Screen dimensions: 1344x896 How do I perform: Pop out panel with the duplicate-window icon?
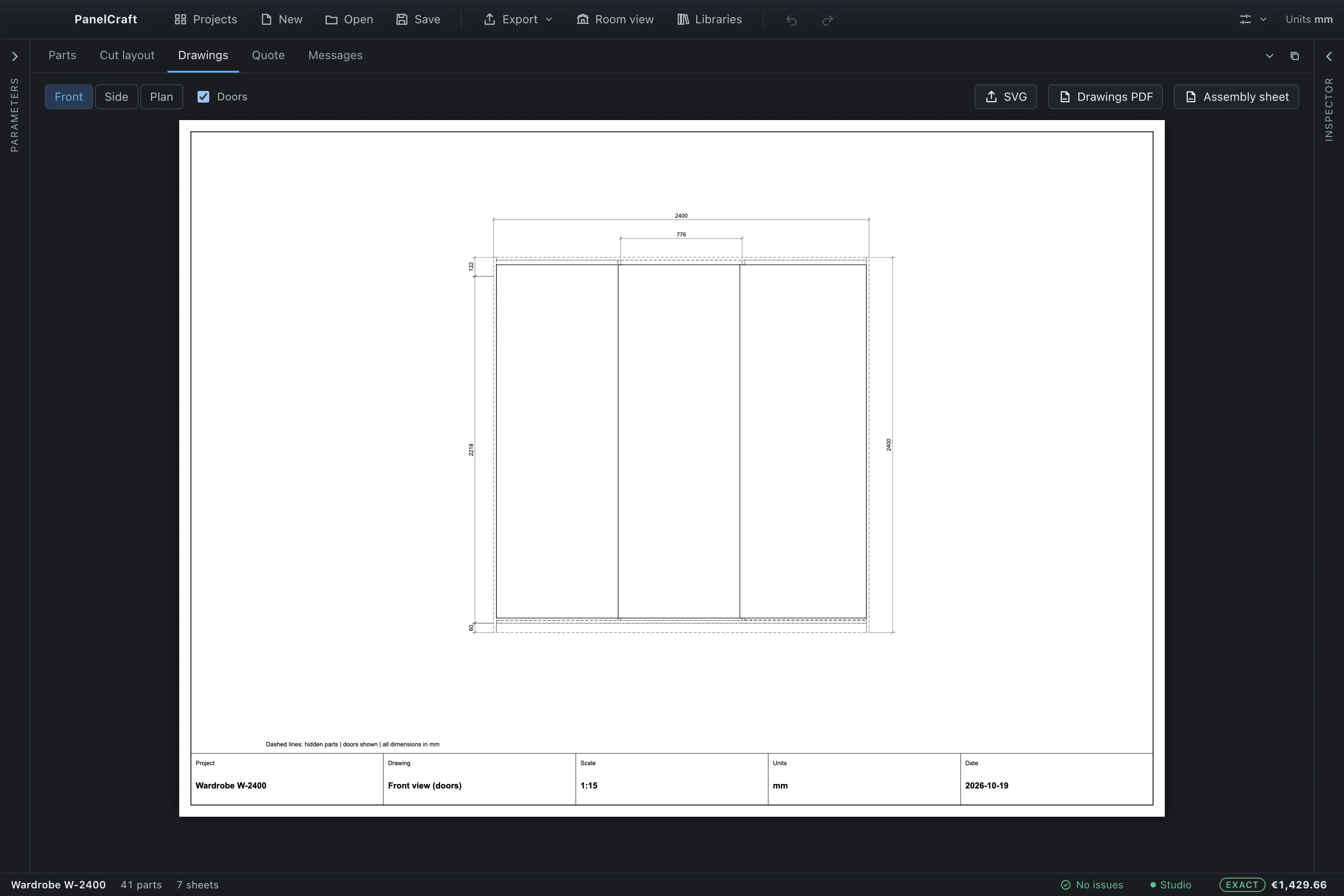(1294, 56)
